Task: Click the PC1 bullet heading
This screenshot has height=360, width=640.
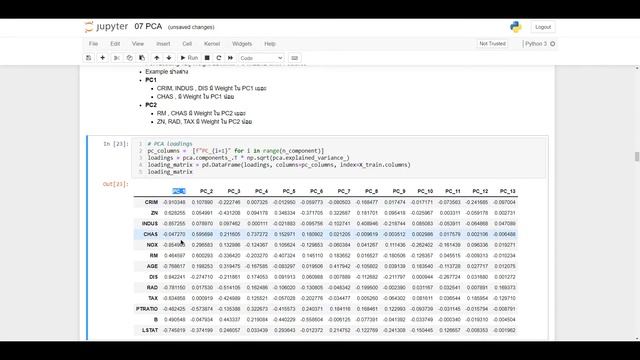Action: [x=151, y=80]
